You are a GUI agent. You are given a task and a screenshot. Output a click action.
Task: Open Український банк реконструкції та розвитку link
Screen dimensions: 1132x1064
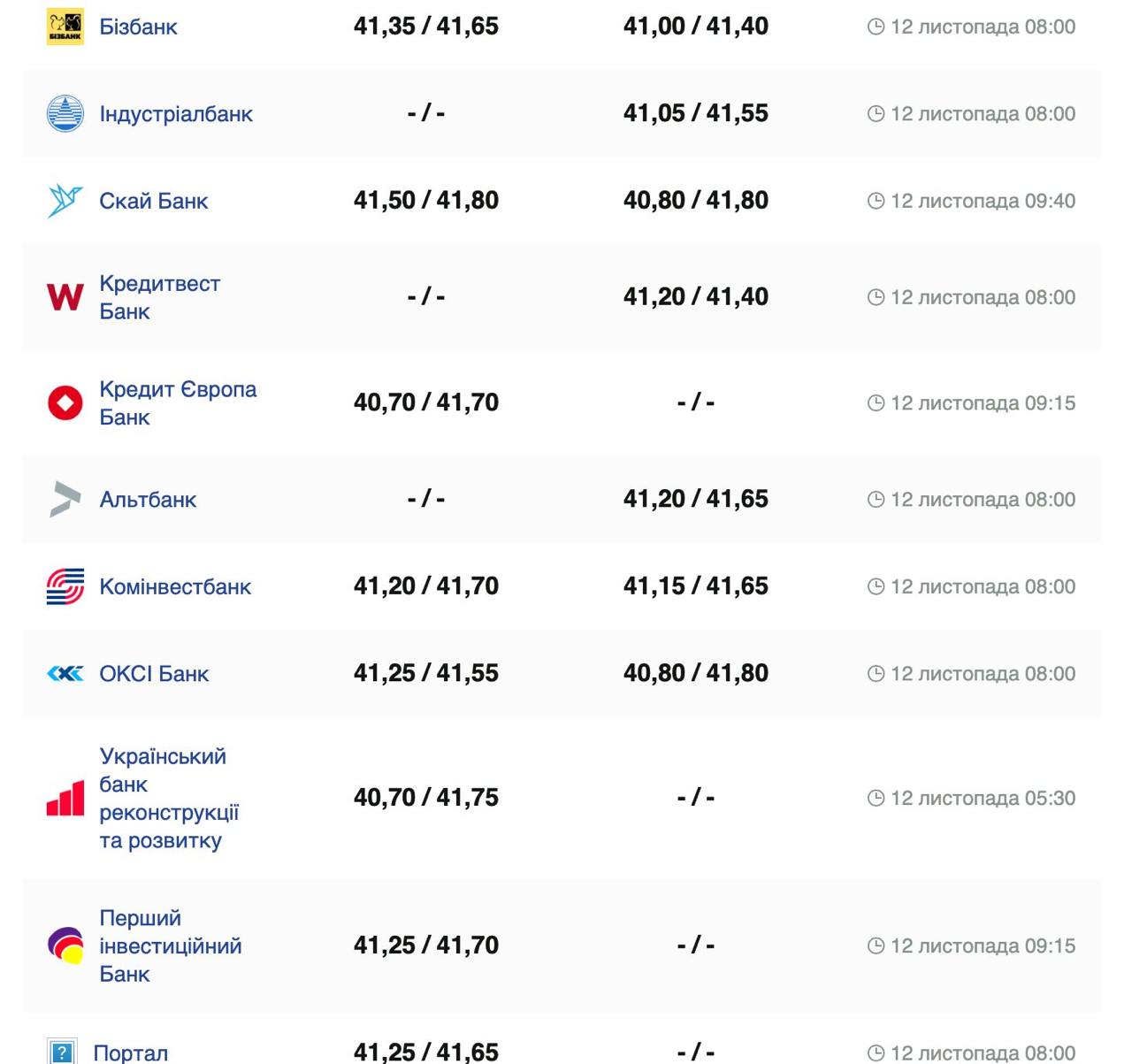pyautogui.click(x=168, y=798)
